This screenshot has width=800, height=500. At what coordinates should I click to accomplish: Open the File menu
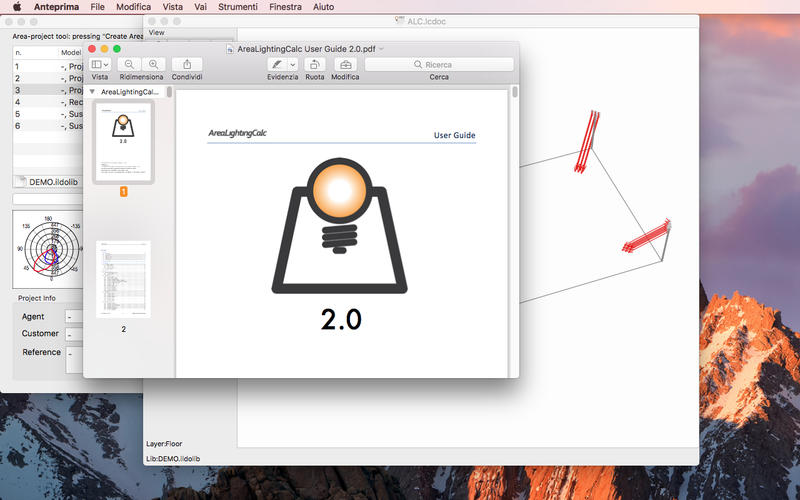(x=97, y=7)
